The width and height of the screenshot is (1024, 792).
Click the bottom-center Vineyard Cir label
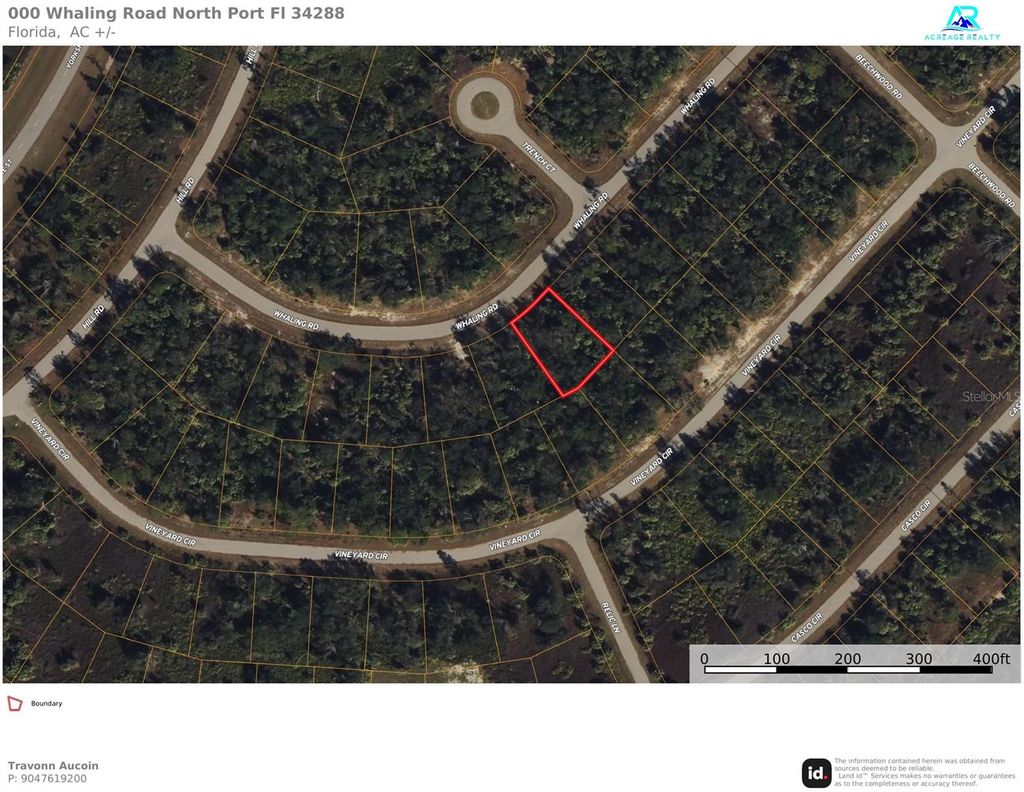tap(361, 555)
